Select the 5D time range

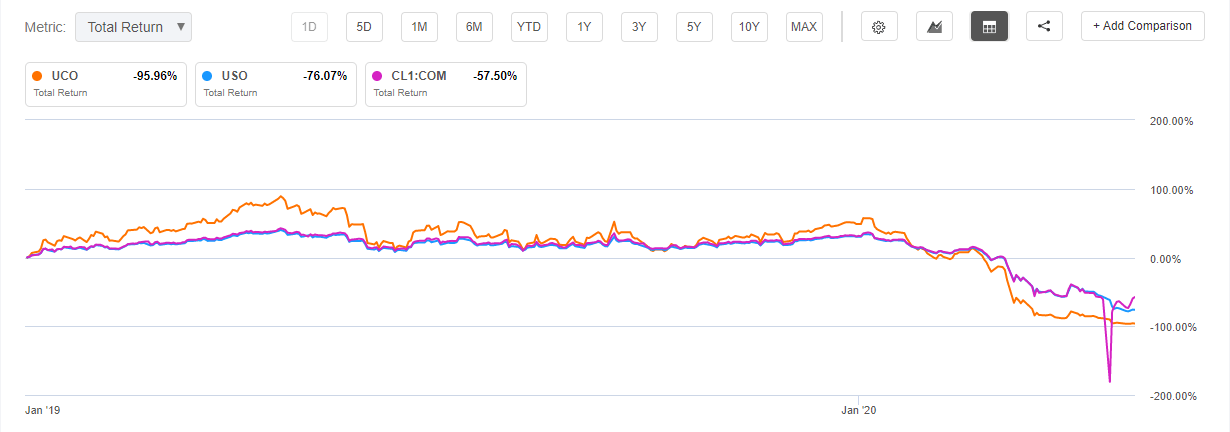[x=364, y=27]
